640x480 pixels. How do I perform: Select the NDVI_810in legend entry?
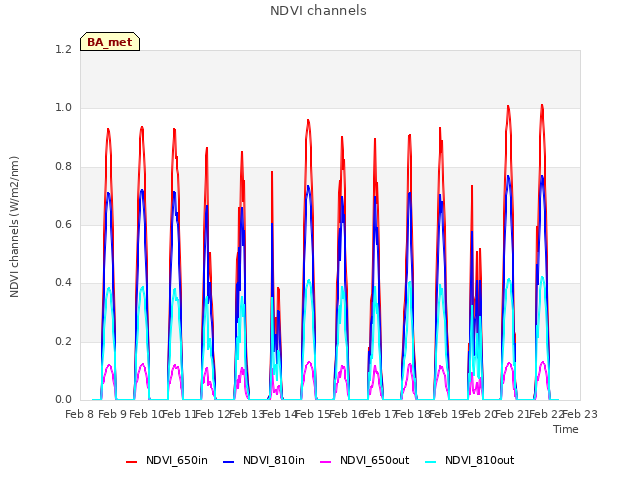(264, 460)
